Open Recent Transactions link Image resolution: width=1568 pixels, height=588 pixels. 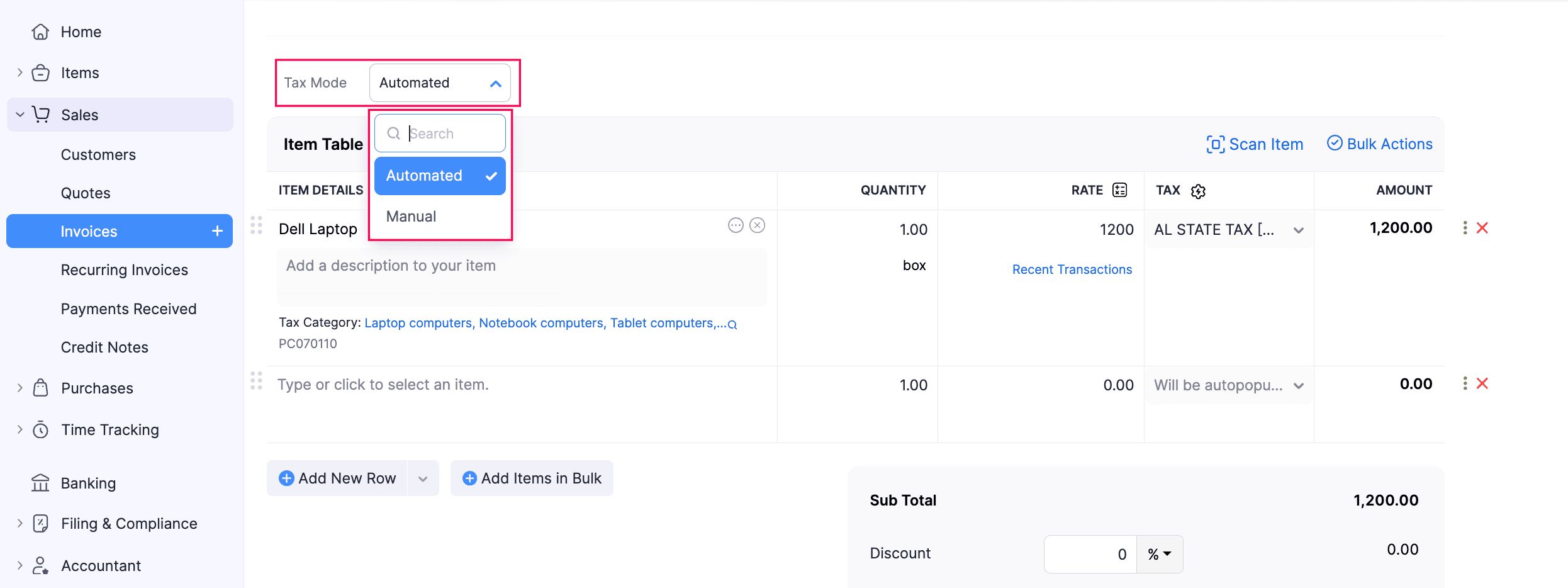click(1072, 269)
